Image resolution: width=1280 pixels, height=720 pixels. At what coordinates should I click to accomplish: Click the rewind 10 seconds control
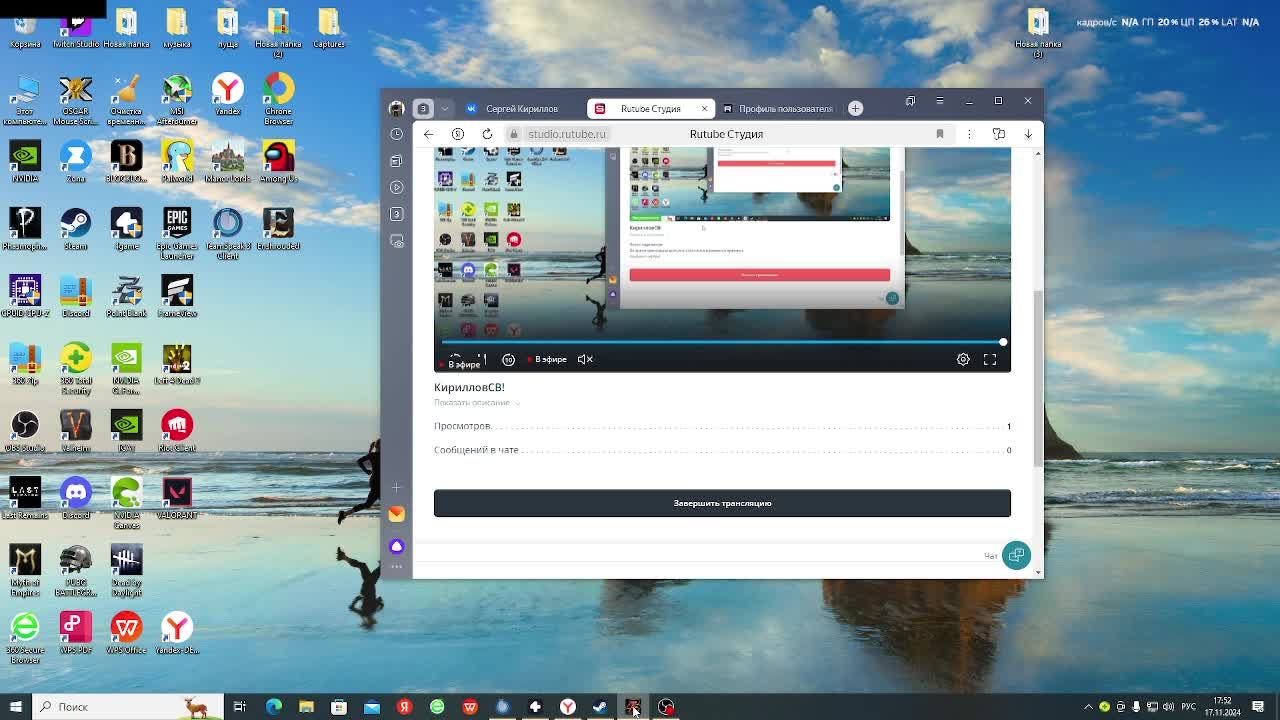508,359
